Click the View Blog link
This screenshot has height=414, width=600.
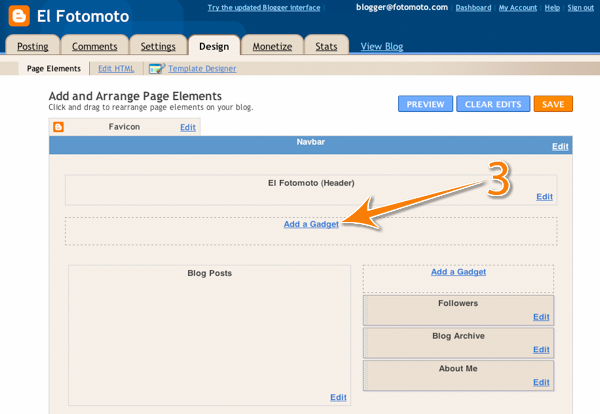click(382, 46)
